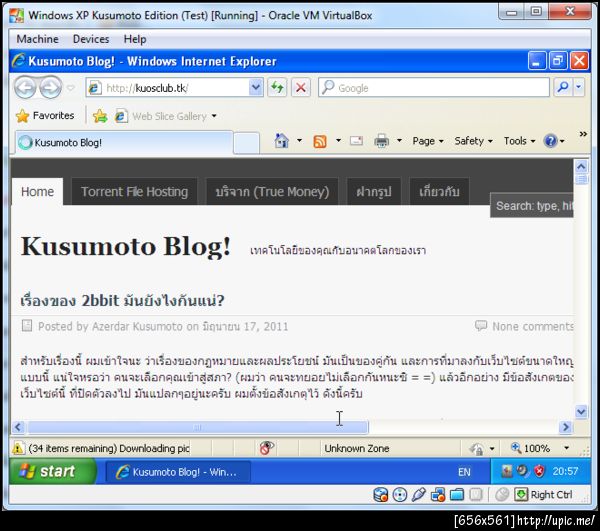Open the Favorites star button
Image resolution: width=600 pixels, height=531 pixels.
click(x=45, y=116)
